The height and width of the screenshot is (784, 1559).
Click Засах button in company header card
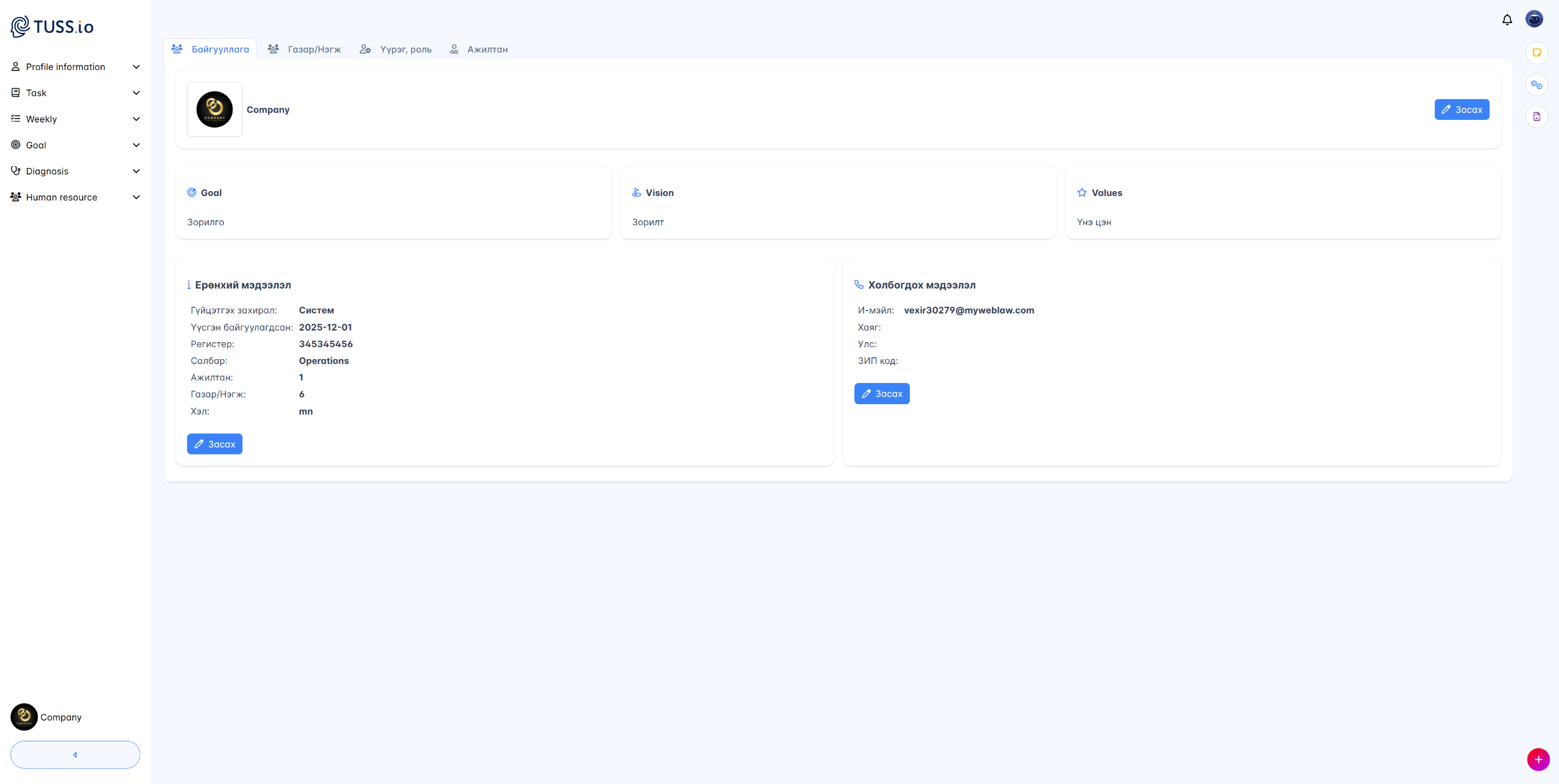pyautogui.click(x=1461, y=110)
